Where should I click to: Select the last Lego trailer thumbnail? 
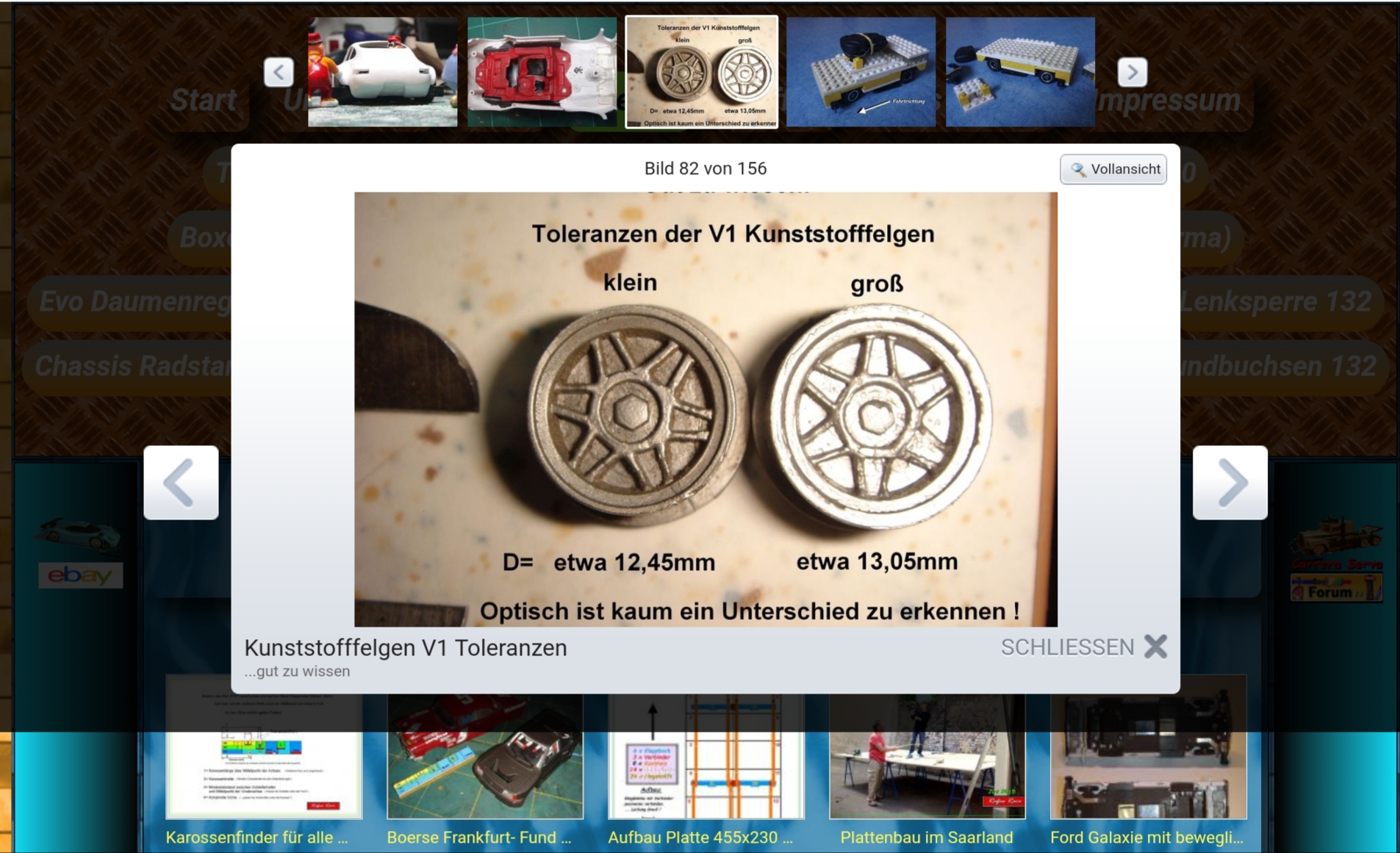tap(1020, 72)
